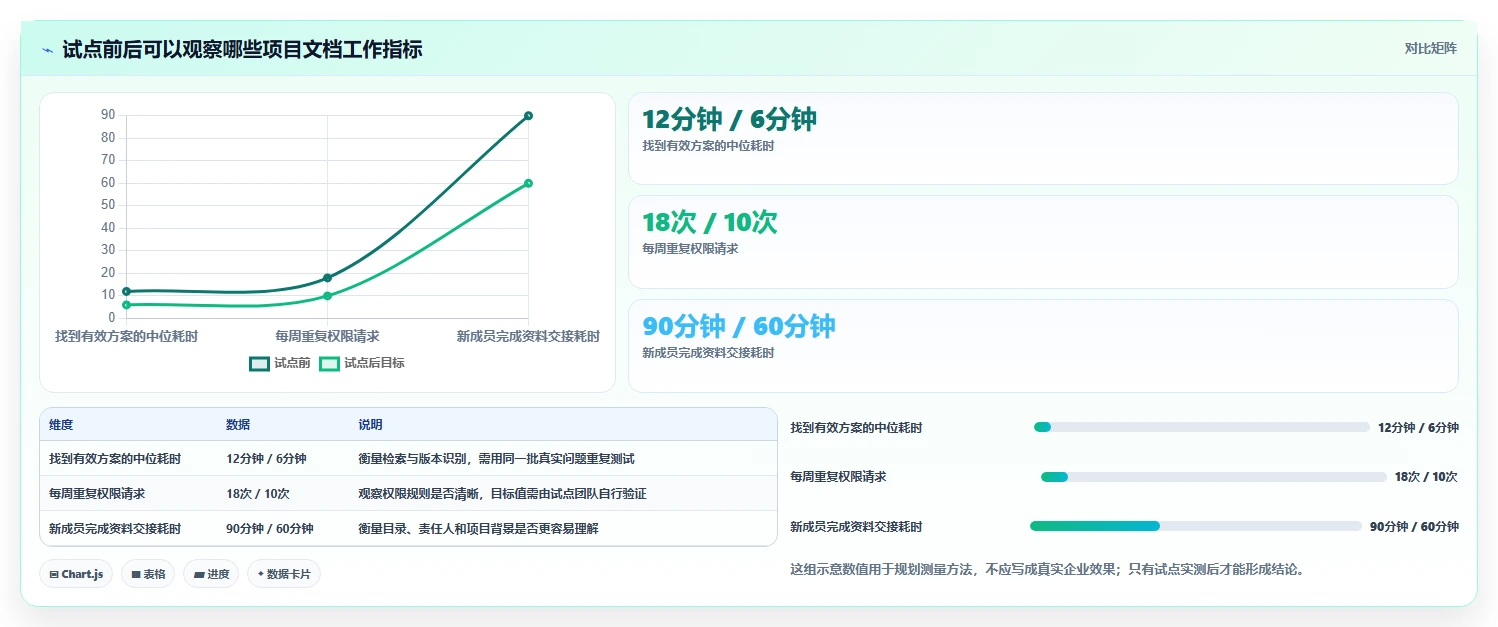Screen dimensions: 1498x627
Task: Click progress label 每周重复权限请求
Action: tap(838, 477)
